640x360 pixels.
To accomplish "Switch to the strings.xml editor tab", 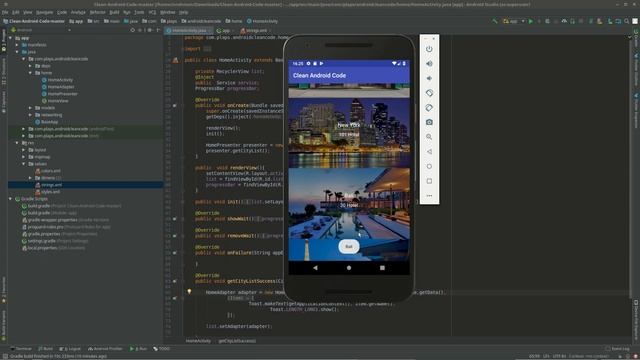I will (x=254, y=31).
